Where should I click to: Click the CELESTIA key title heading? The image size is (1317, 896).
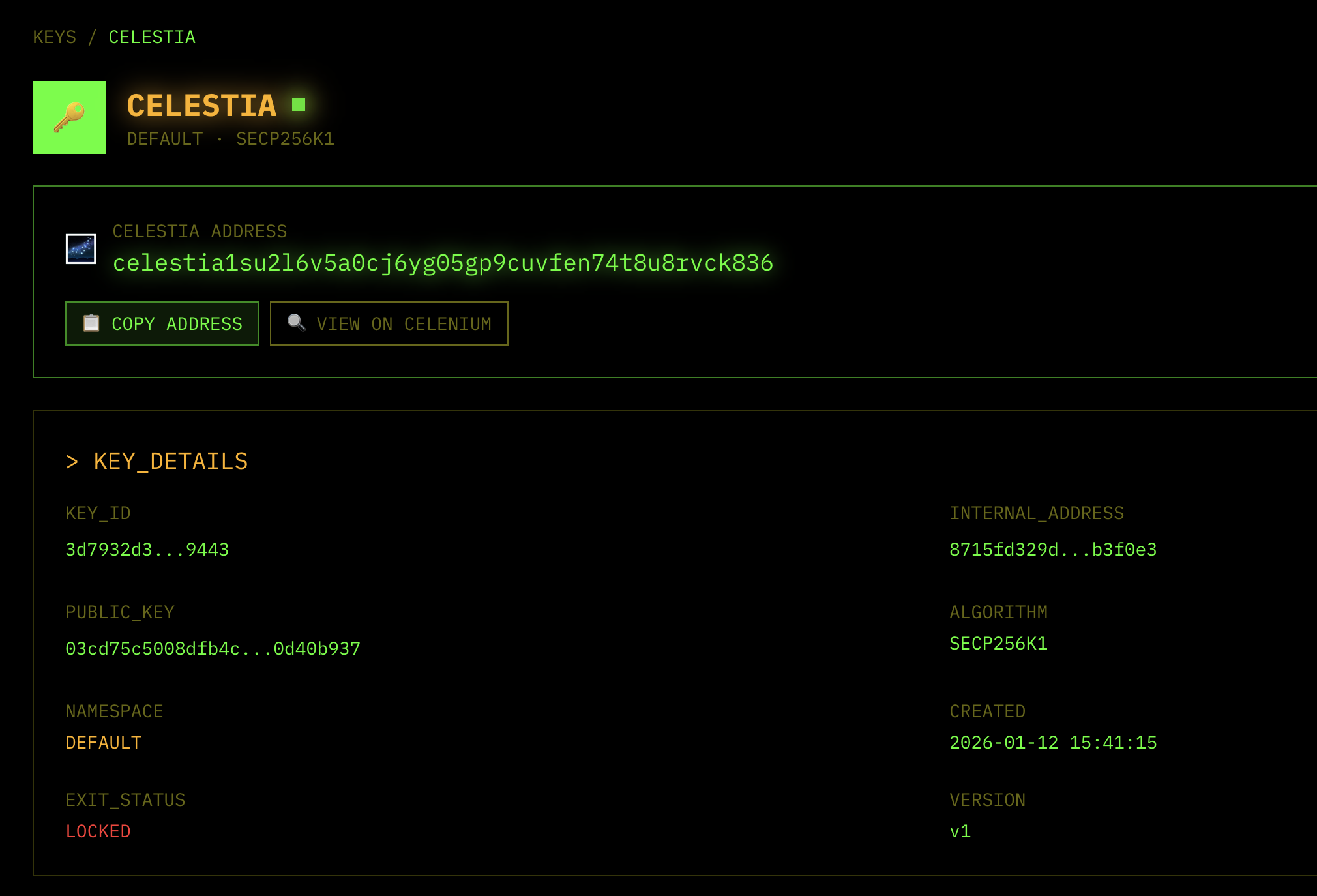coord(201,106)
